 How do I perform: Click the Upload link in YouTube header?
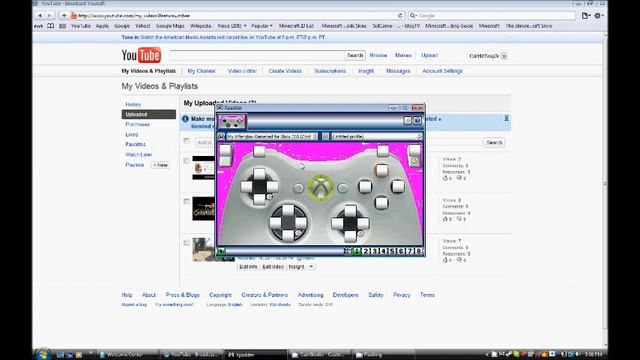[429, 55]
